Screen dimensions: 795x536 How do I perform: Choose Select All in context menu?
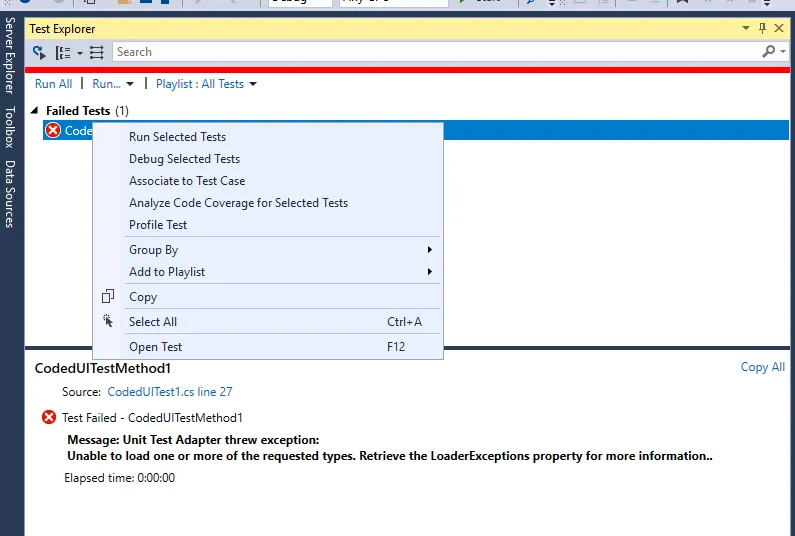(268, 321)
